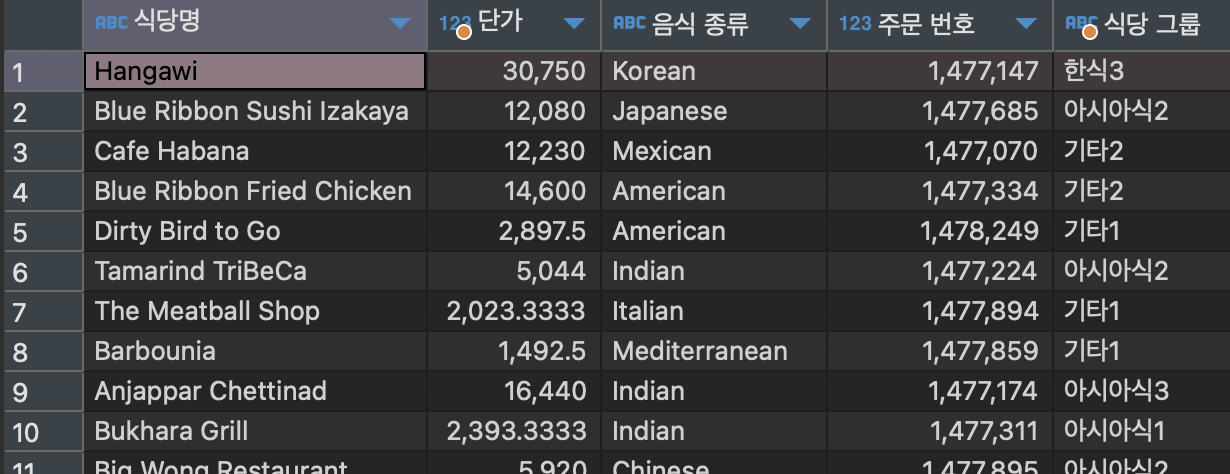Select row number 4 header
This screenshot has width=1230, height=474.
41,191
